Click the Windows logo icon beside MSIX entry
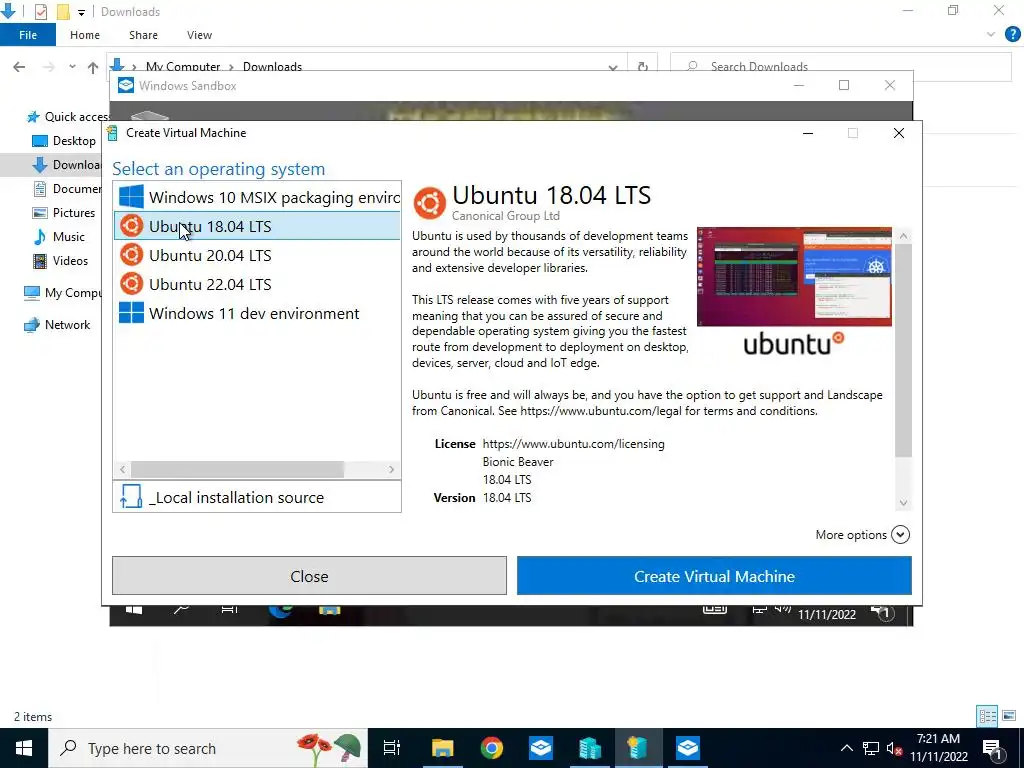Screen dimensions: 1024x768 131,197
